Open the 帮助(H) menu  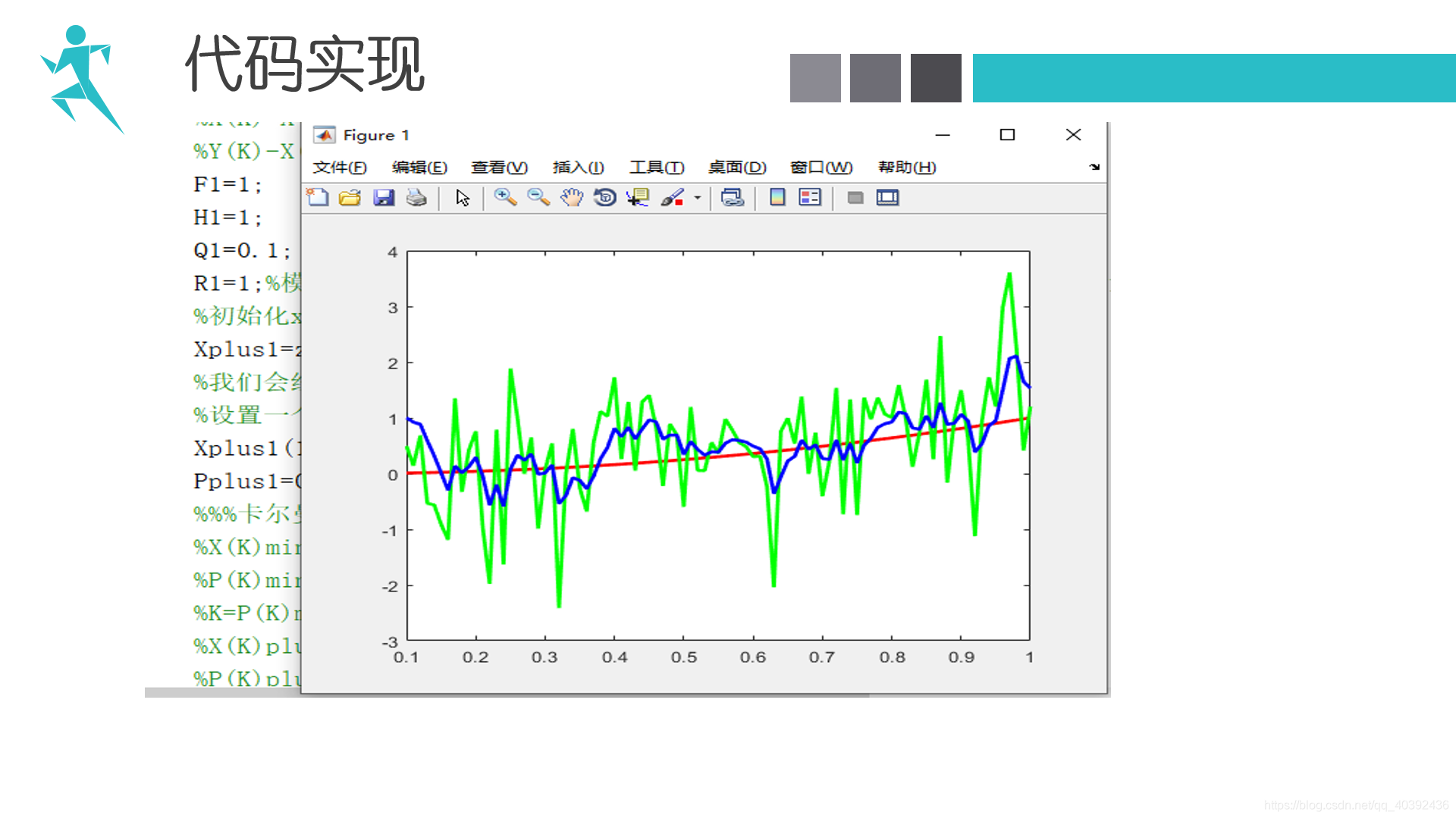907,168
